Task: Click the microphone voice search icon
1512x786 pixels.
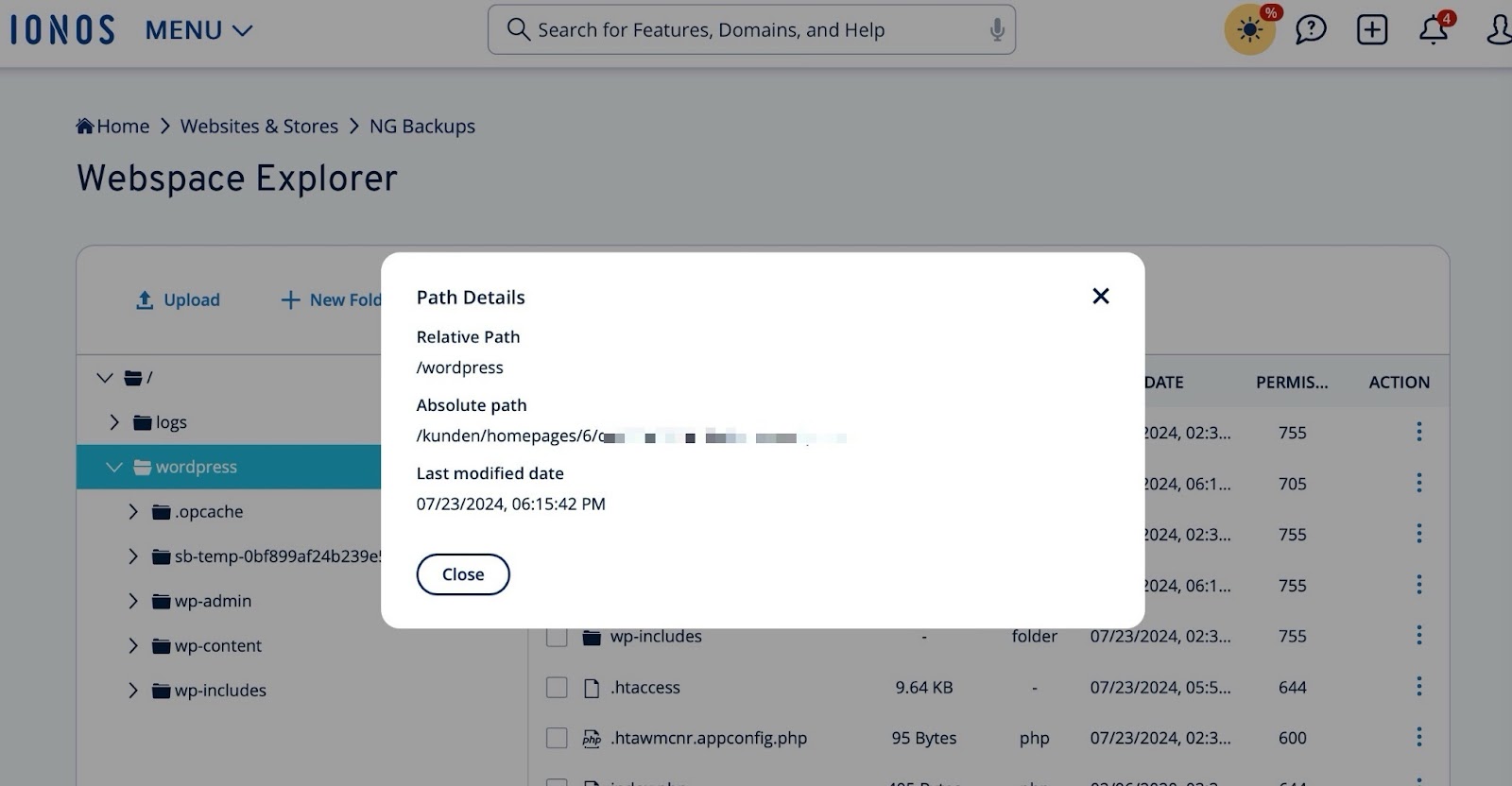Action: (996, 30)
